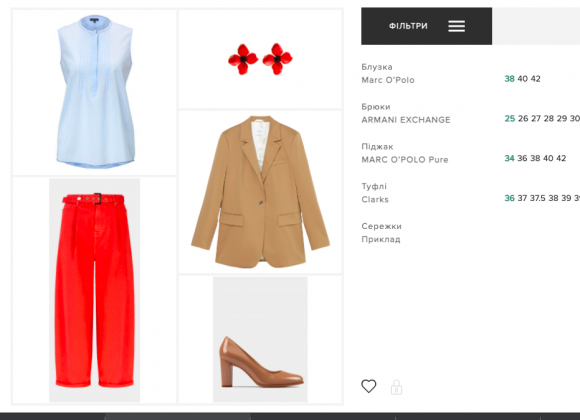Screen dimensions: 580x420
Task: Open the tan block-heel pump image
Action: pos(260,339)
